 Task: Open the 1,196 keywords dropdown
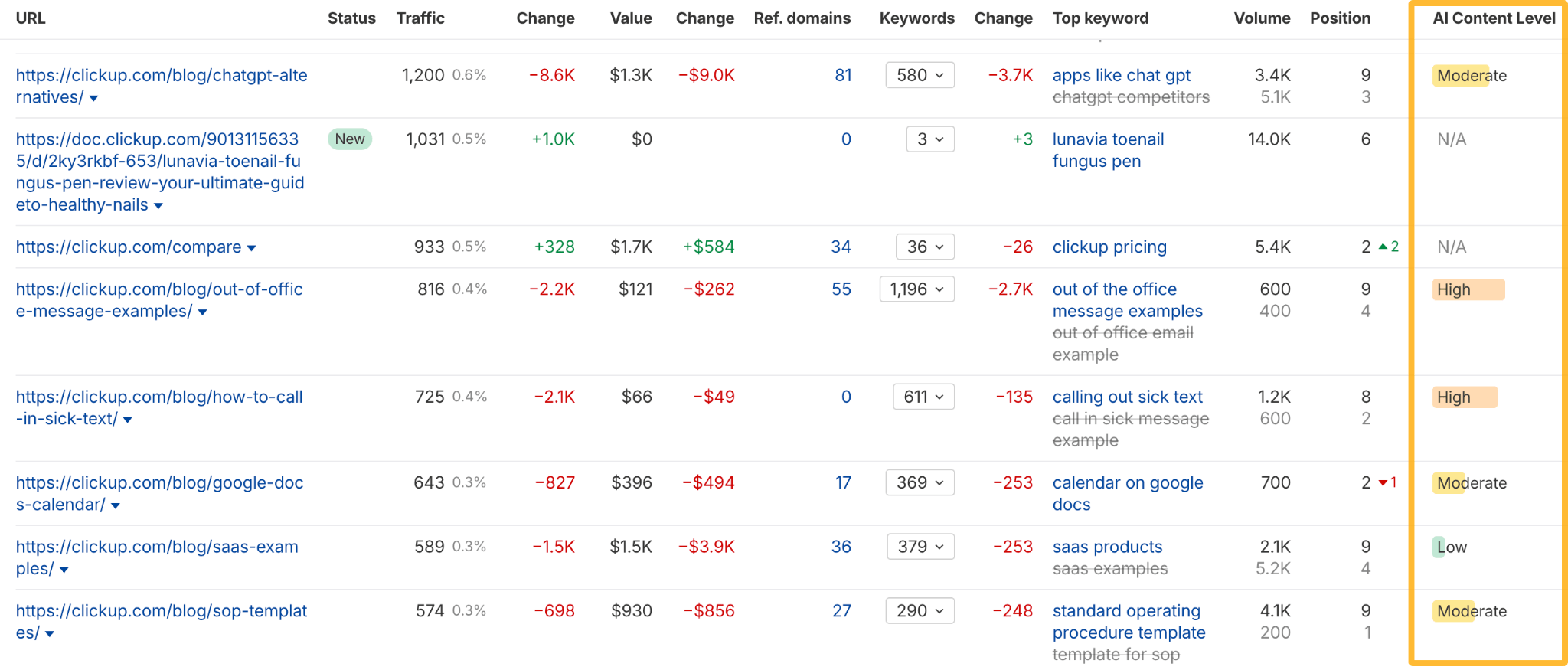pyautogui.click(x=917, y=289)
